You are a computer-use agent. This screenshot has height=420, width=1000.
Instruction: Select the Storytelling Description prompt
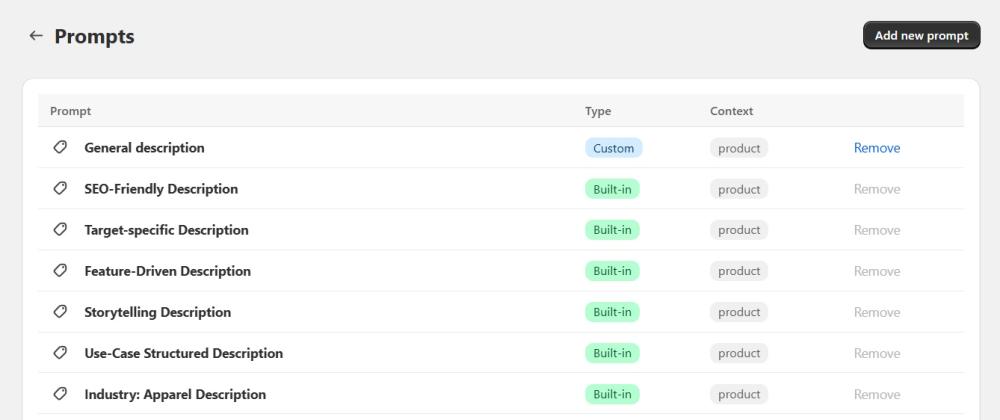[x=157, y=312]
